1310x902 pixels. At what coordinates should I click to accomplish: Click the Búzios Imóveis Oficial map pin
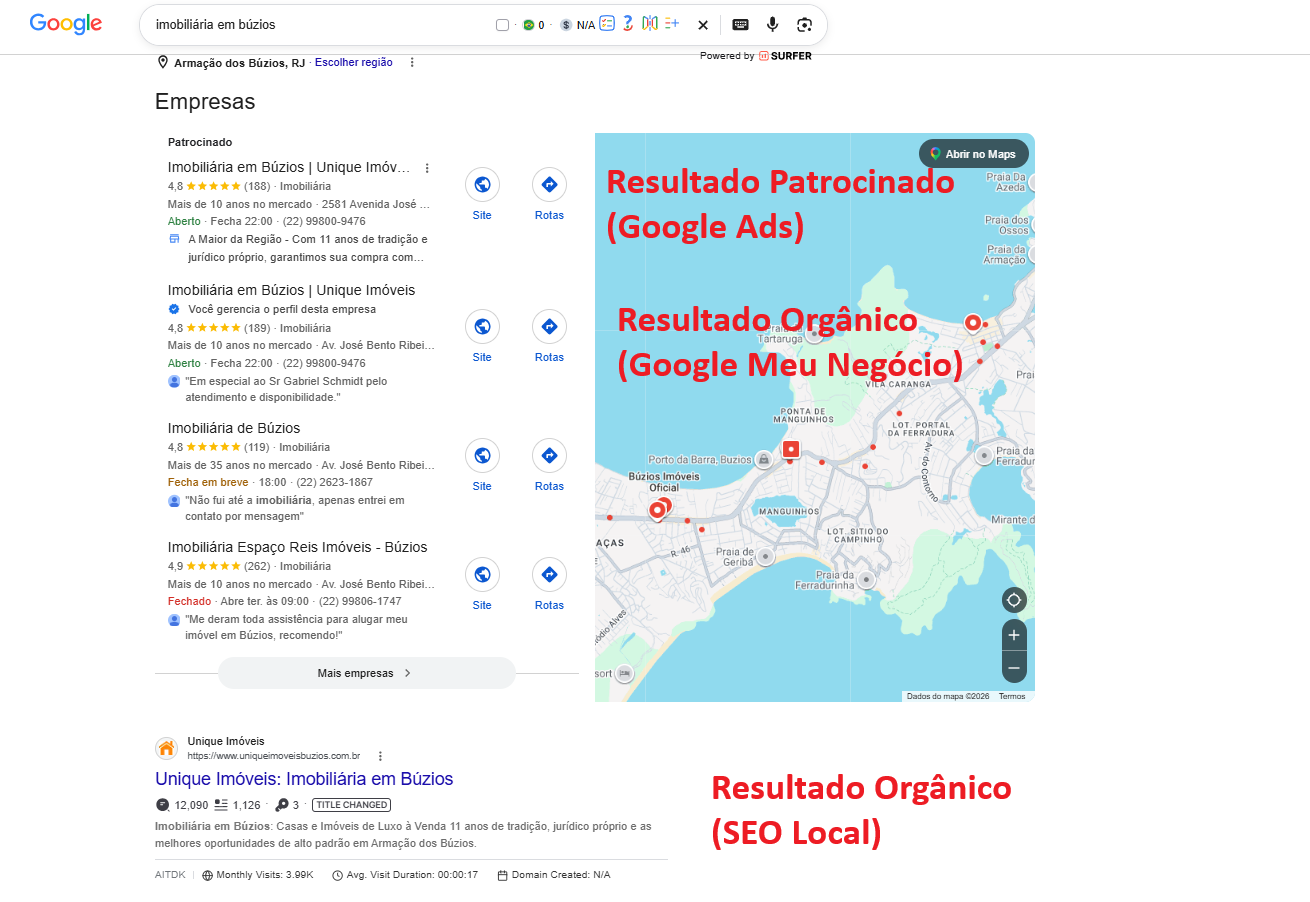[x=657, y=511]
